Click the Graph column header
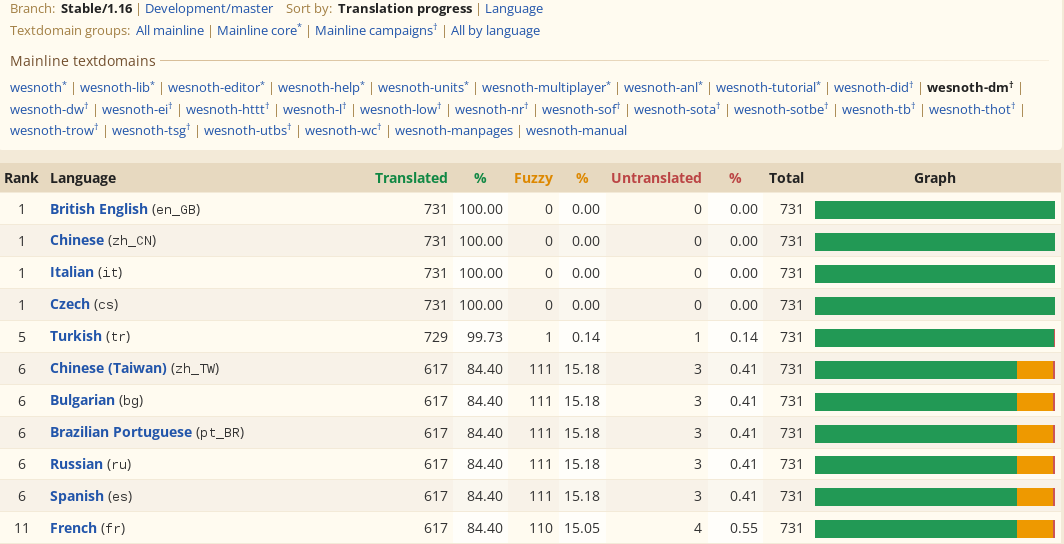Screen dimensions: 1064x544 click(x=935, y=178)
